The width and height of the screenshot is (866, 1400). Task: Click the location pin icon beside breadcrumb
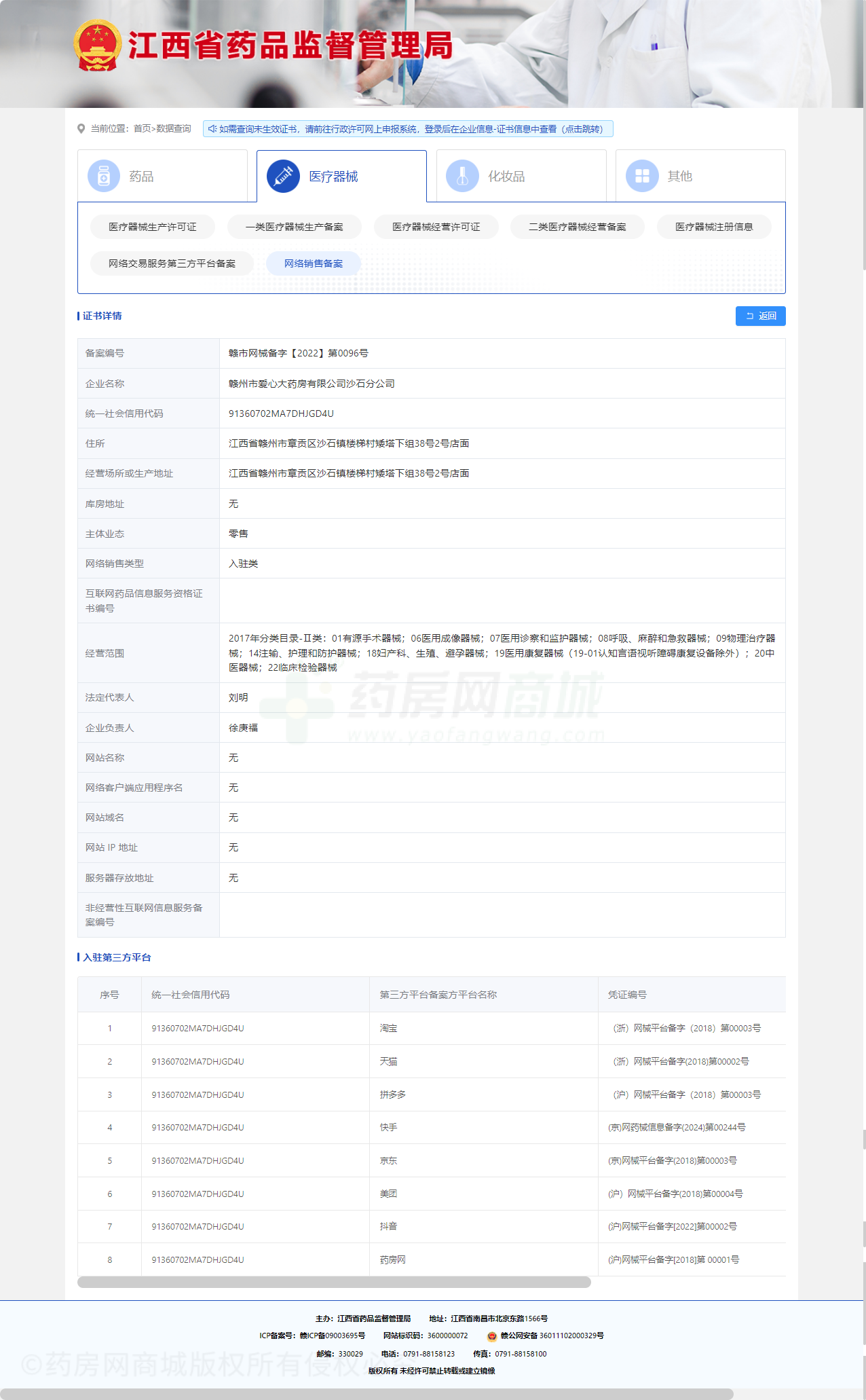(81, 129)
